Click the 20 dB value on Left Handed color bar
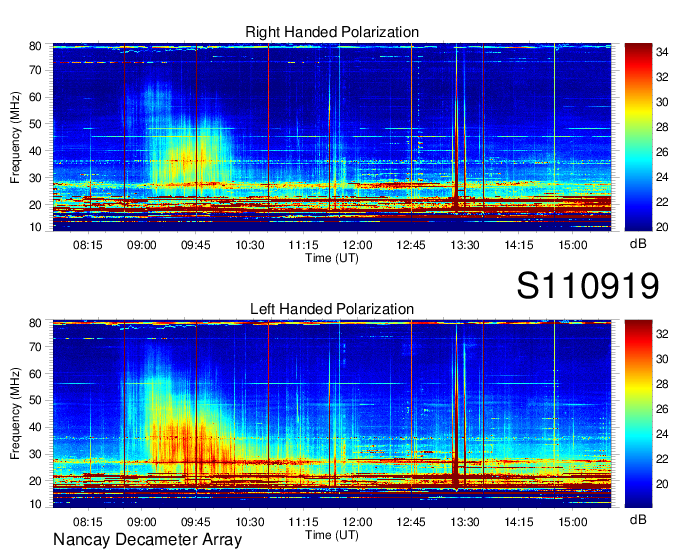The image size is (680, 552). pos(662,484)
